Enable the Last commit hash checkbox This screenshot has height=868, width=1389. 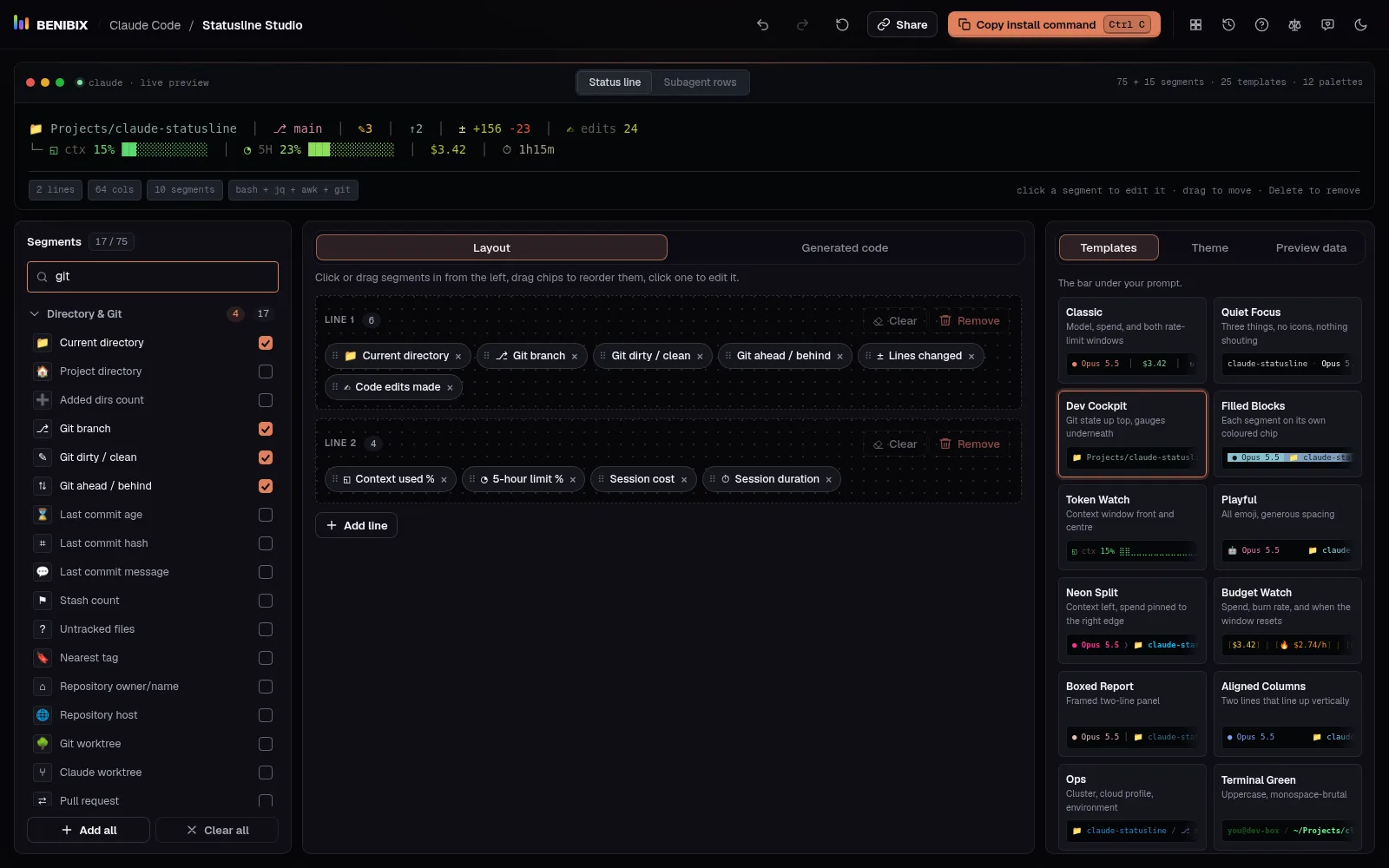pos(266,543)
